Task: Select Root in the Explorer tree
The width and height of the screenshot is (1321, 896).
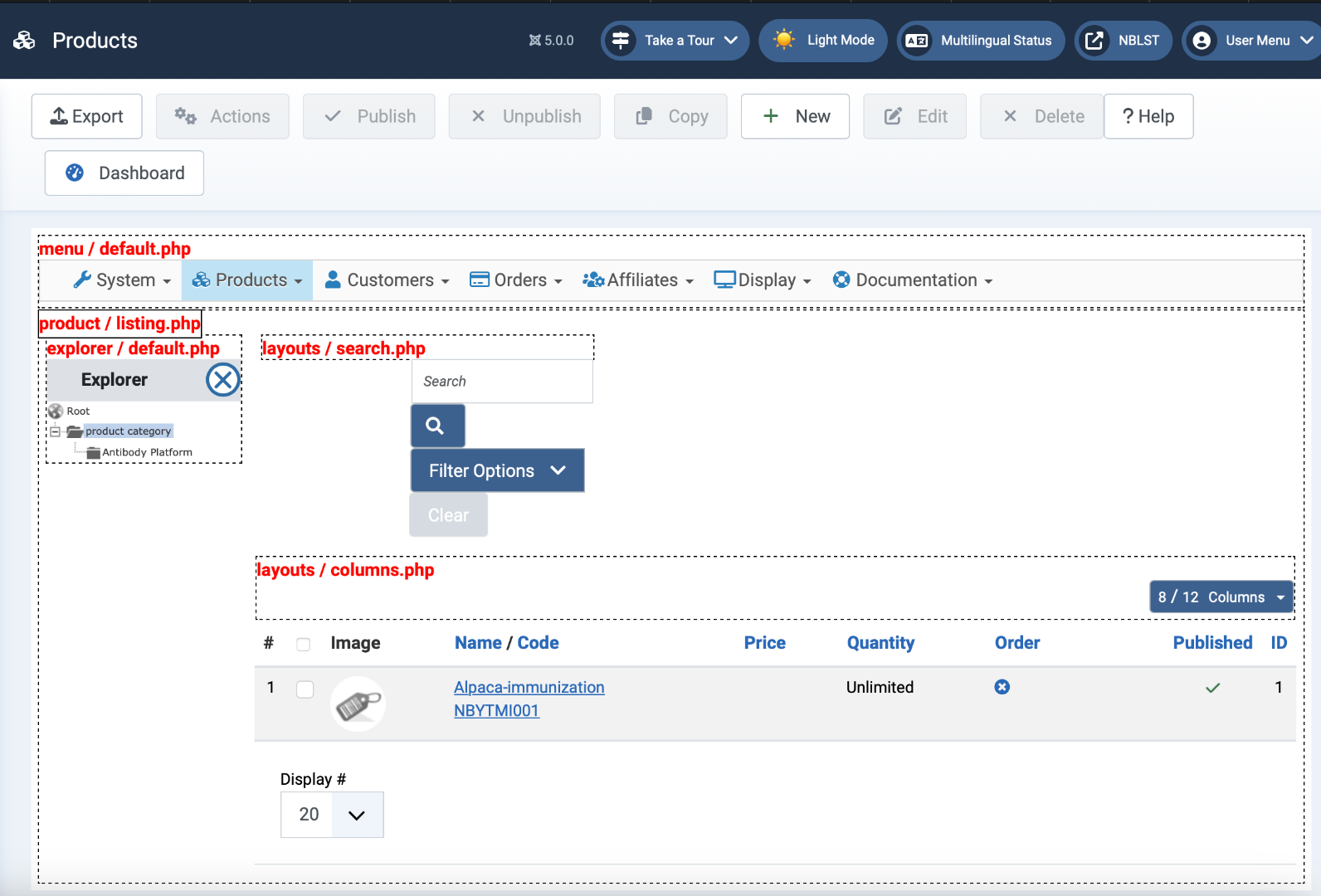Action: point(78,411)
